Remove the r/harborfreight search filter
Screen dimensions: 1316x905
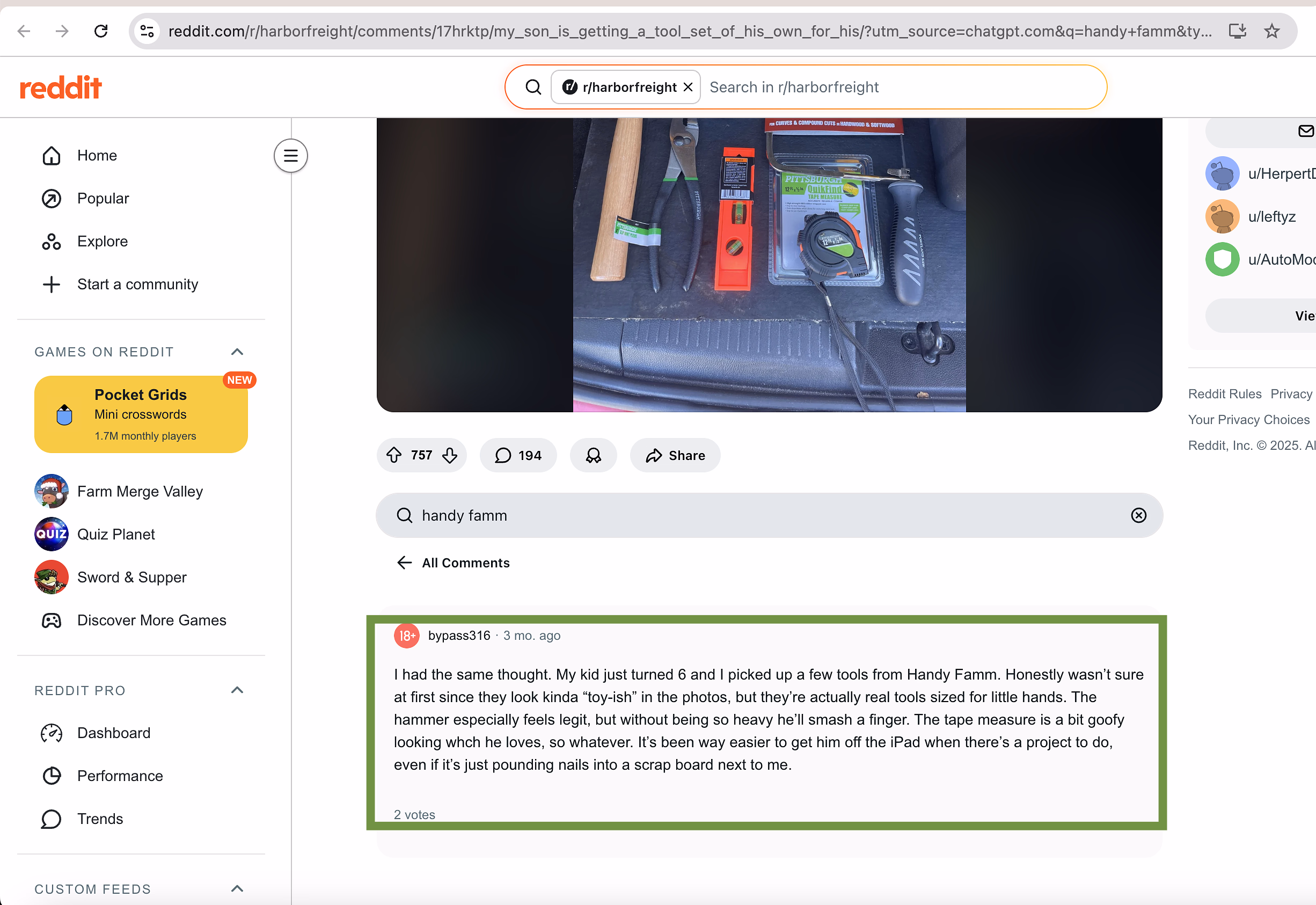coord(688,87)
